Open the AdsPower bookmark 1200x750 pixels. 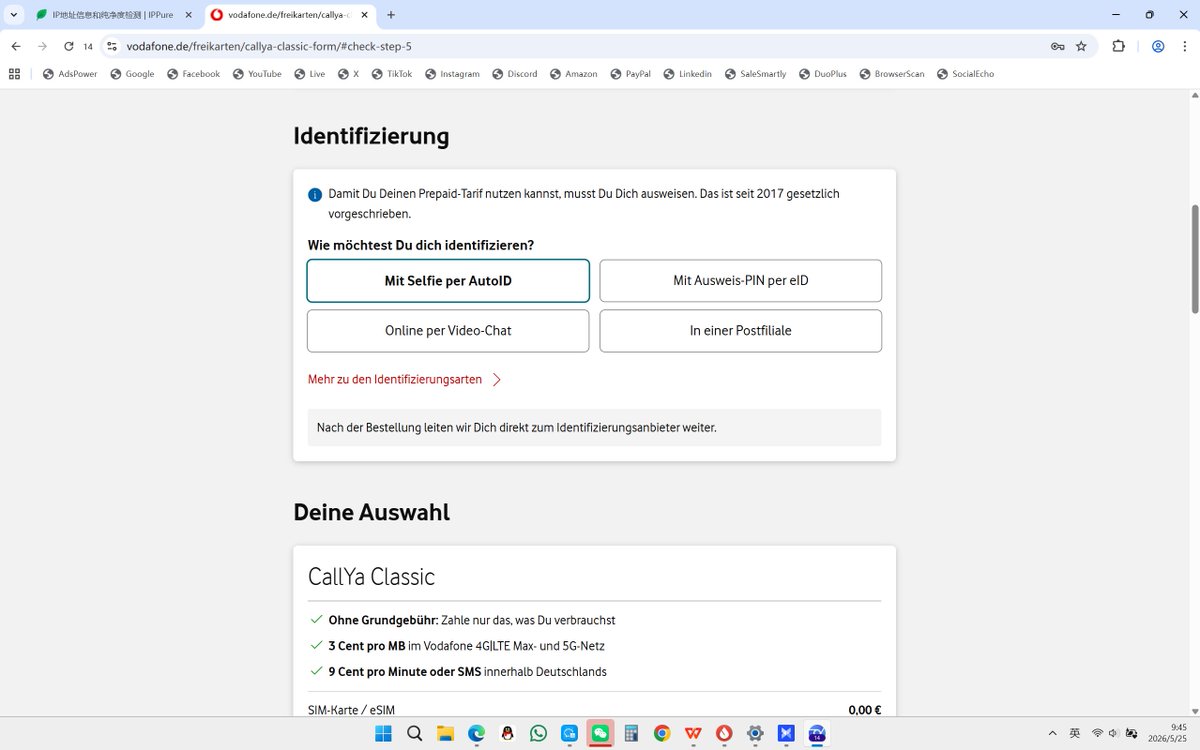[x=70, y=73]
